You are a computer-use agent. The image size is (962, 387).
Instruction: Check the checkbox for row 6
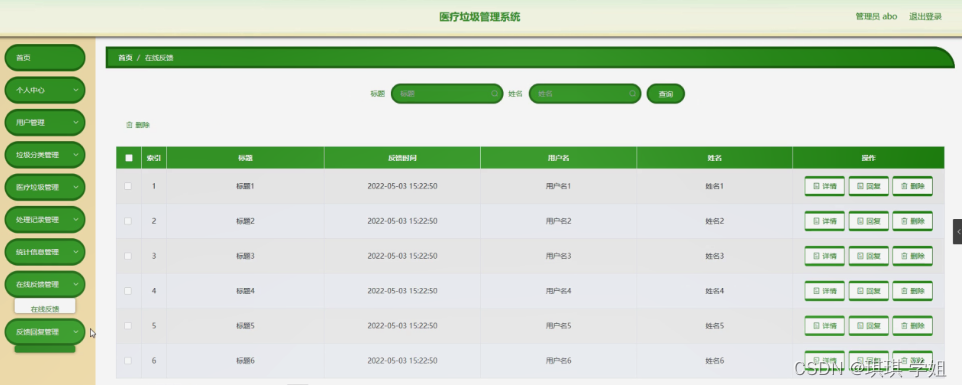[x=128, y=361]
